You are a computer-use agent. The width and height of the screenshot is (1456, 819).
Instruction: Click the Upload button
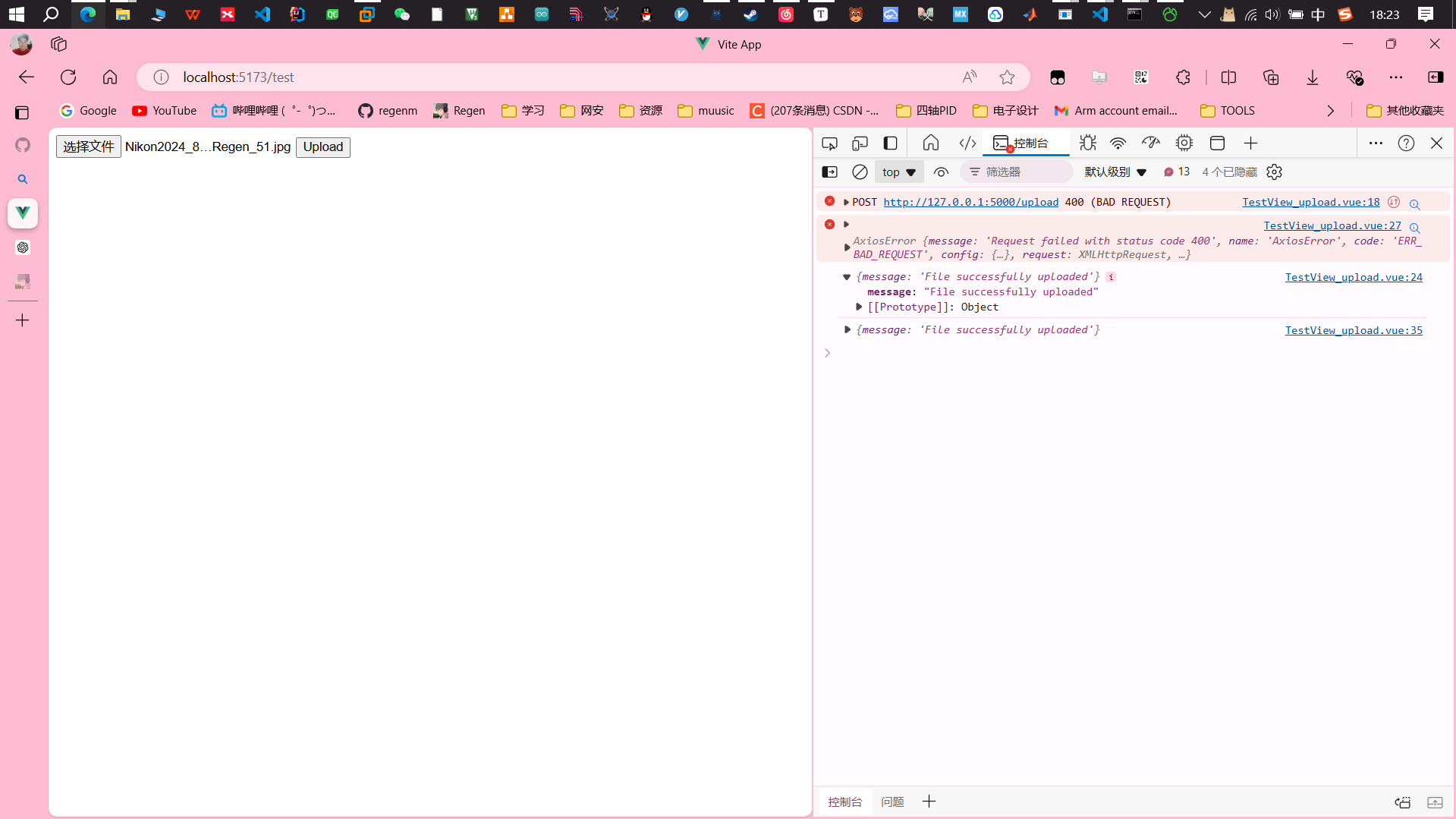point(323,146)
